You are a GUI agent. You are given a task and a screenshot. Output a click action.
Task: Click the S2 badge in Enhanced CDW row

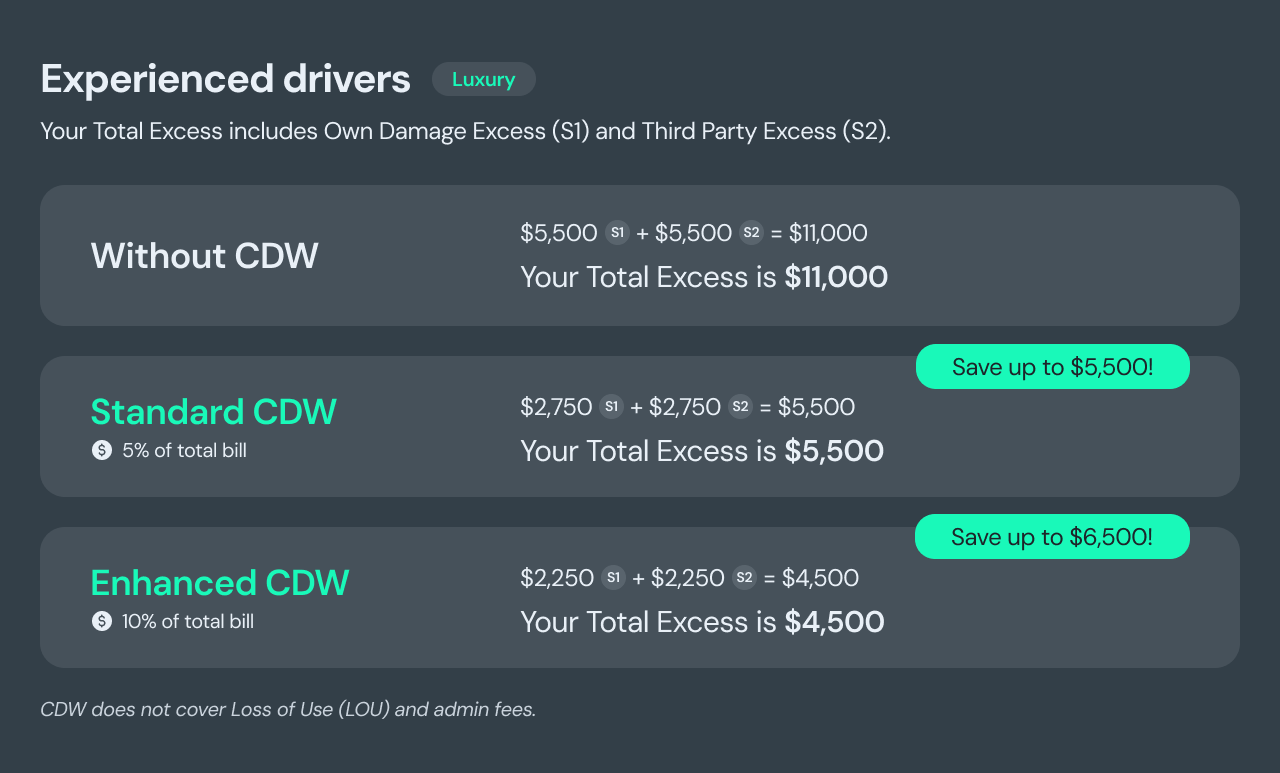click(744, 578)
